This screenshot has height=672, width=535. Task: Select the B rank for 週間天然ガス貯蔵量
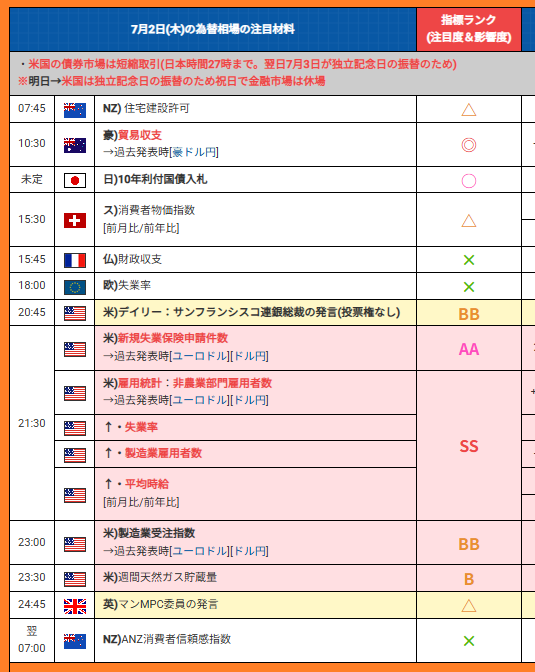point(469,579)
